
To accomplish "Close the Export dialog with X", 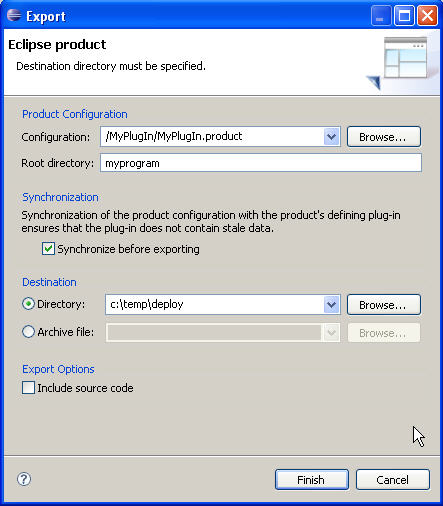I will coord(427,16).
